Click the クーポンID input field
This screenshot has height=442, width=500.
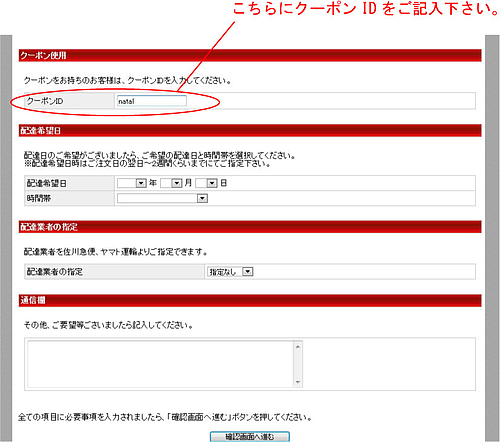tap(152, 101)
